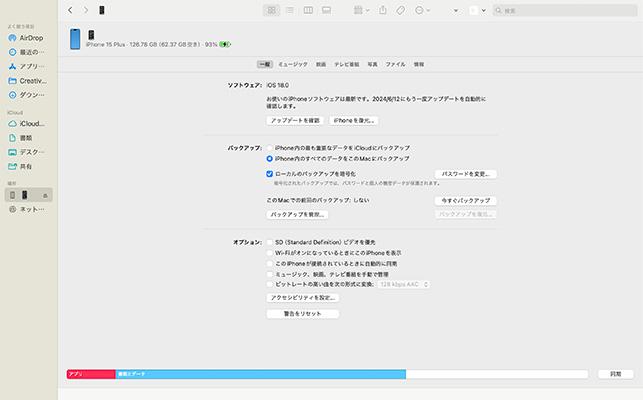This screenshot has height=400, width=643.
Task: Click in the Finder search field
Action: coord(565,10)
